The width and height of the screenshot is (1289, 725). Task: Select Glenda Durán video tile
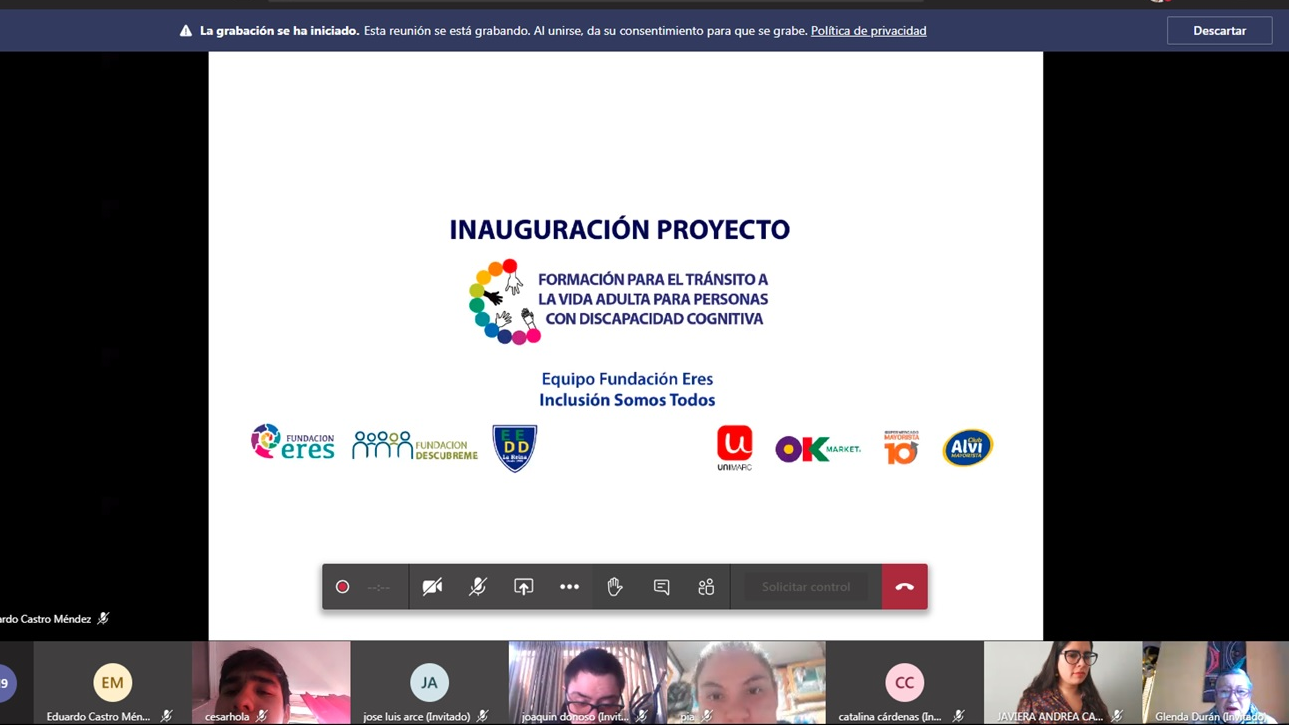click(x=1215, y=683)
